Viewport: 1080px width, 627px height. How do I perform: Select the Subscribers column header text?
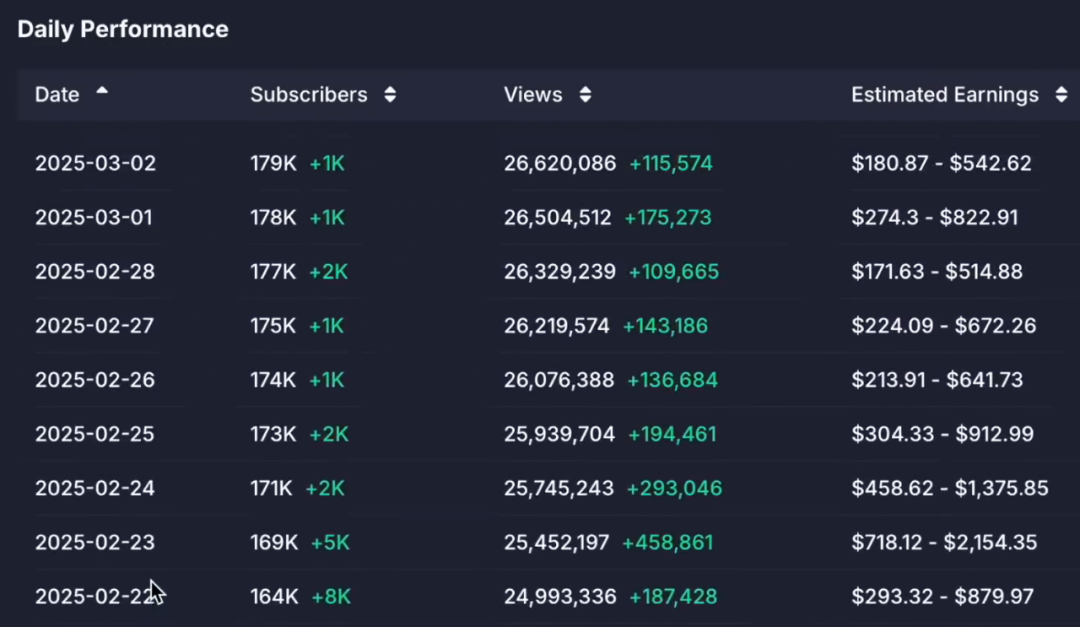(308, 95)
